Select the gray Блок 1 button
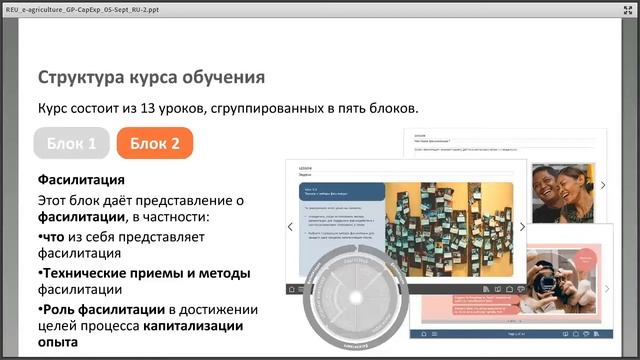This screenshot has width=640, height=360. (x=71, y=143)
